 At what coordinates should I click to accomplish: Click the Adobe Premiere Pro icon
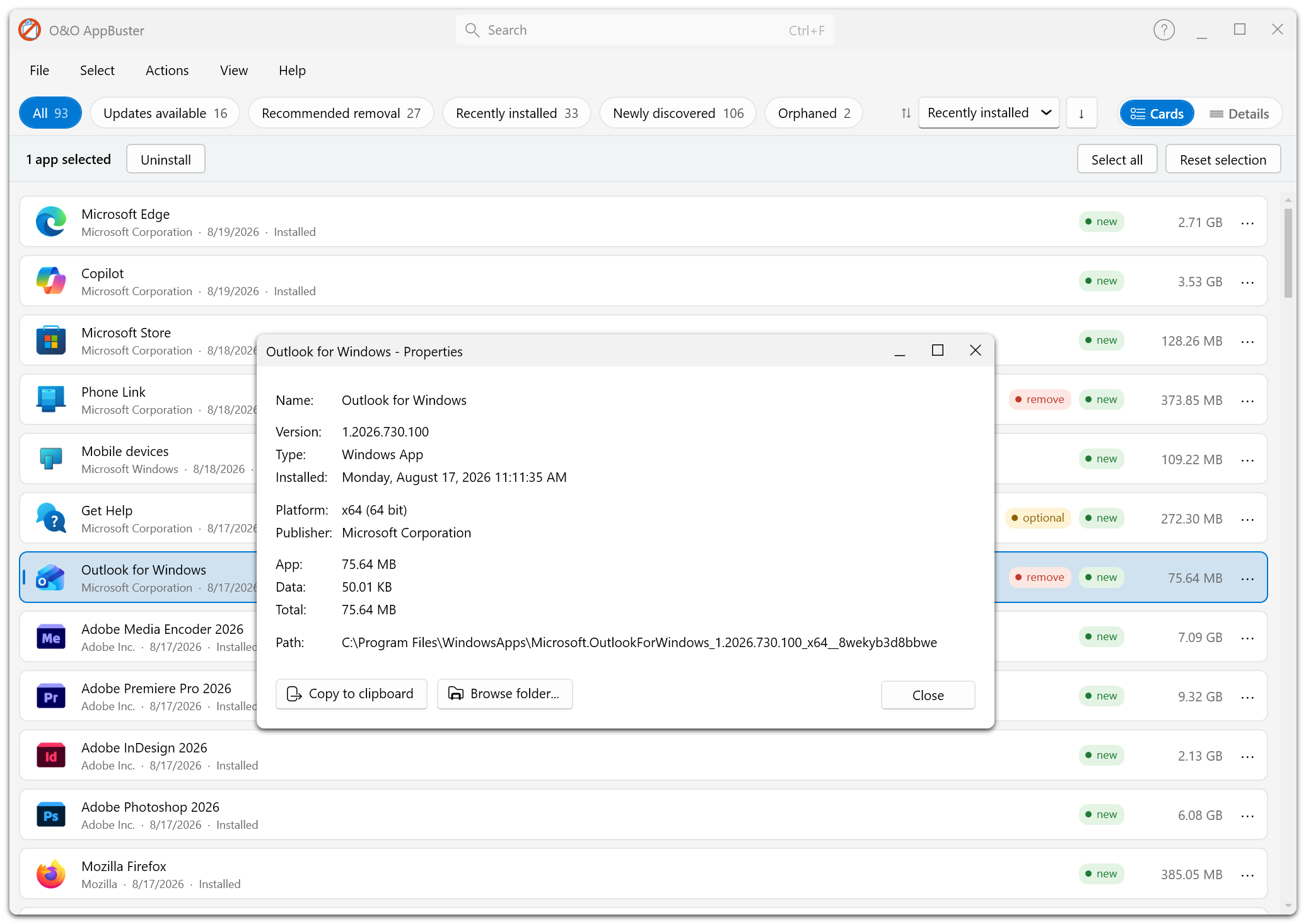[x=51, y=696]
